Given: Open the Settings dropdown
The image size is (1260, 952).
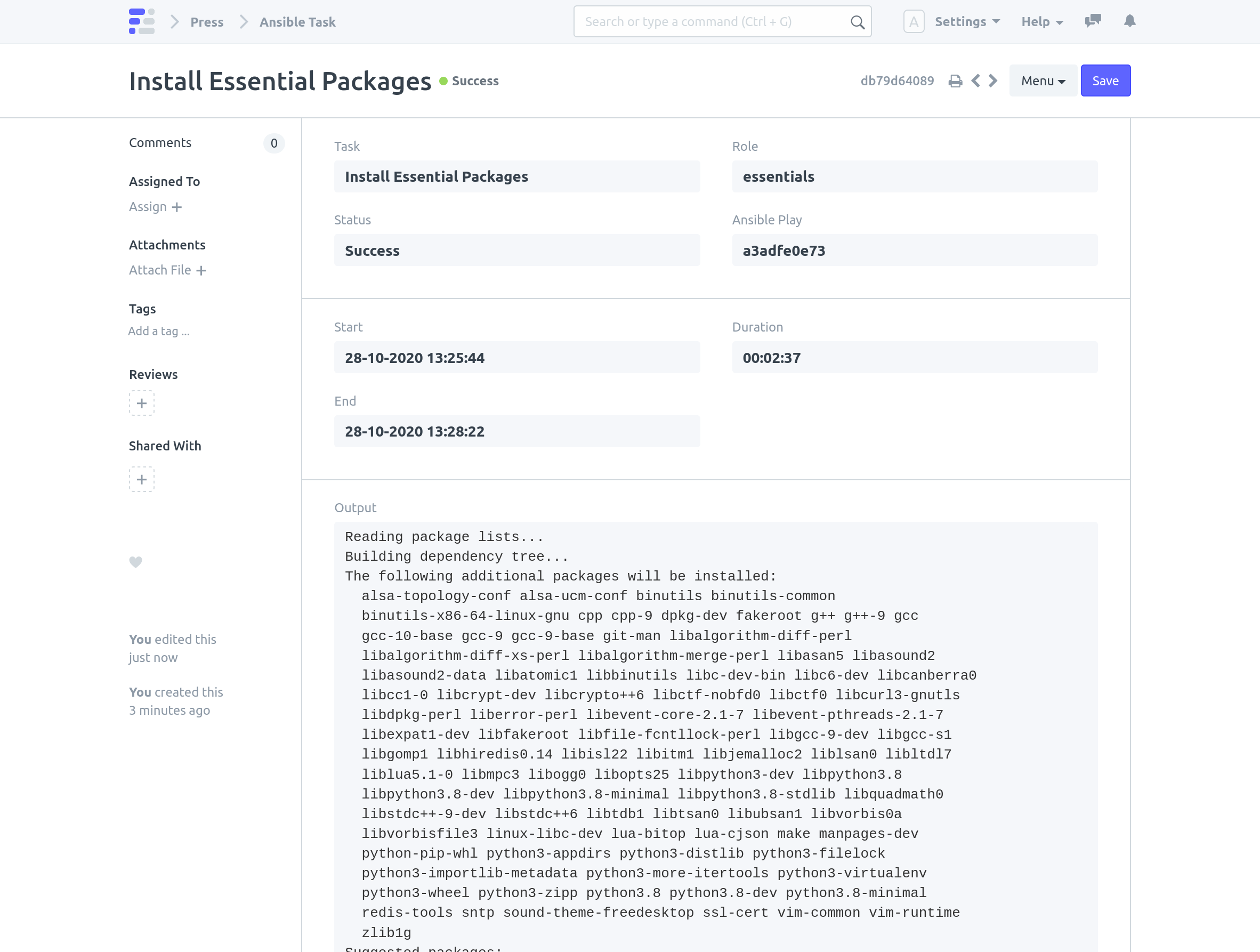Looking at the screenshot, I should [967, 22].
